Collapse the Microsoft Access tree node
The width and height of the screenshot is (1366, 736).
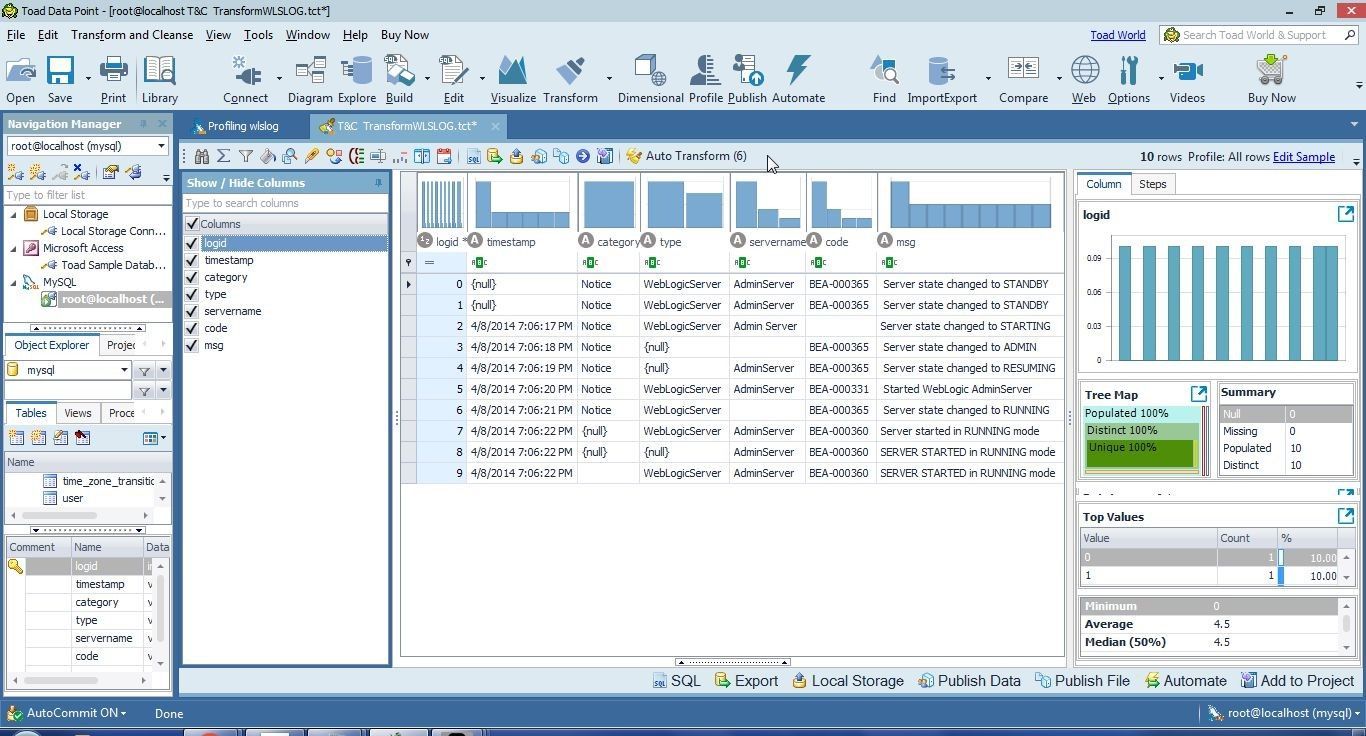pyautogui.click(x=14, y=248)
